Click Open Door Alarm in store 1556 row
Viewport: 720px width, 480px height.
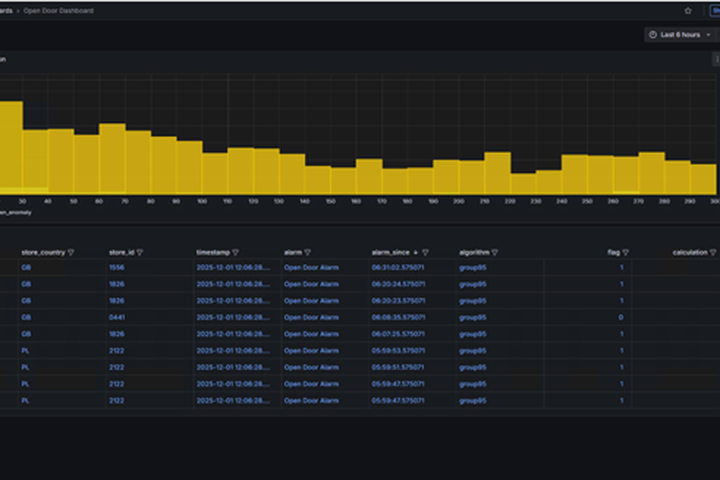click(x=311, y=267)
